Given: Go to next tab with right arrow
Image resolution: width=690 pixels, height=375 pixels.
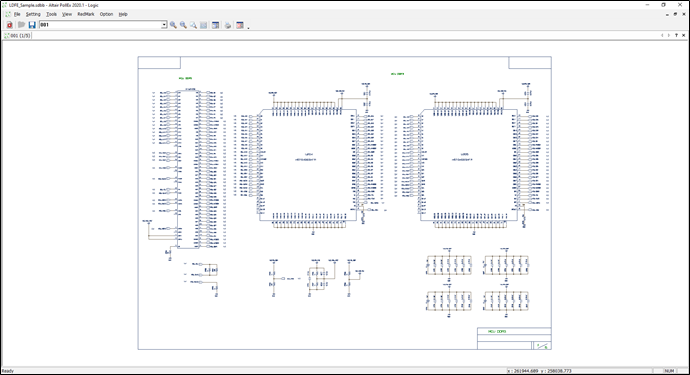Looking at the screenshot, I should [669, 35].
